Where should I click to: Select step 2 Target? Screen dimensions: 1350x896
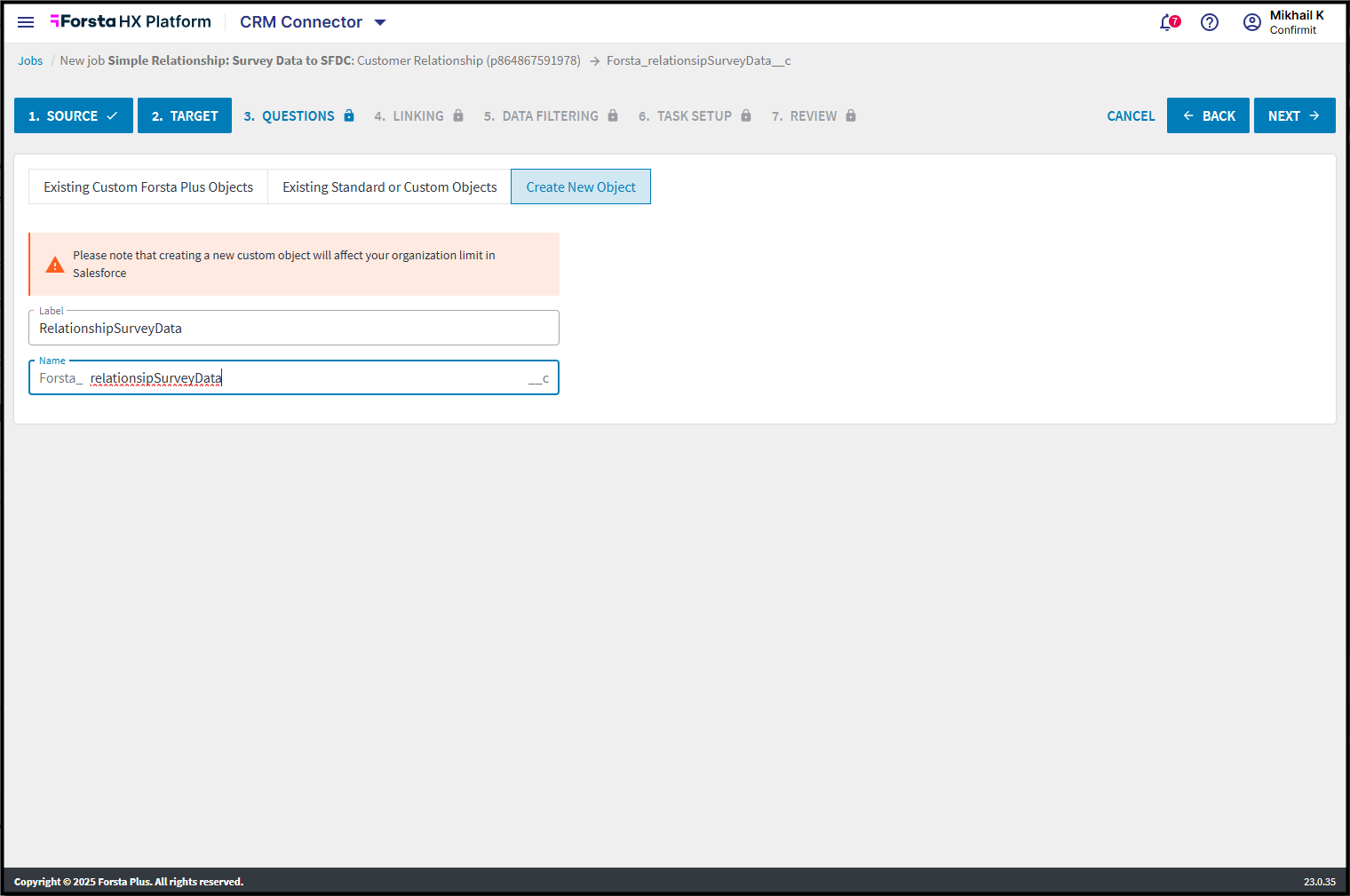pos(185,115)
